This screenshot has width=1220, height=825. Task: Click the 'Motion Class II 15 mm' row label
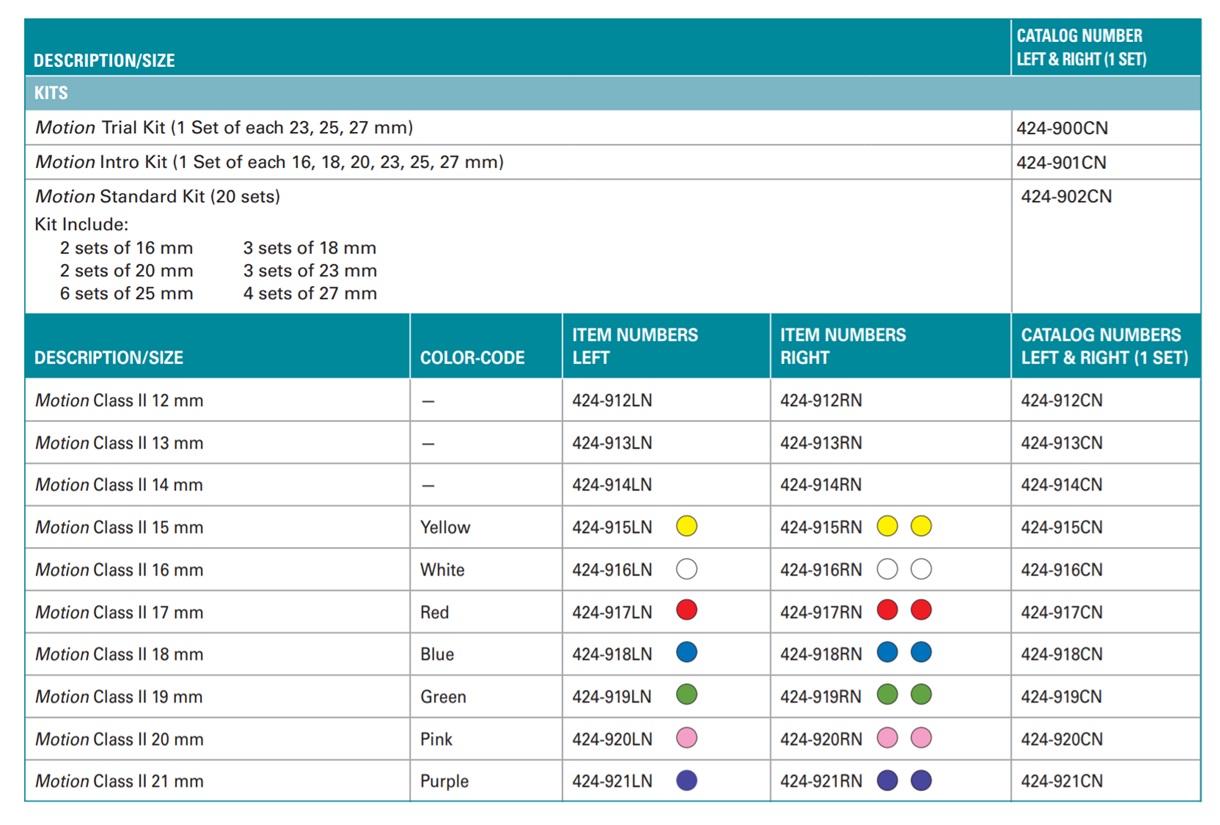[x=119, y=528]
